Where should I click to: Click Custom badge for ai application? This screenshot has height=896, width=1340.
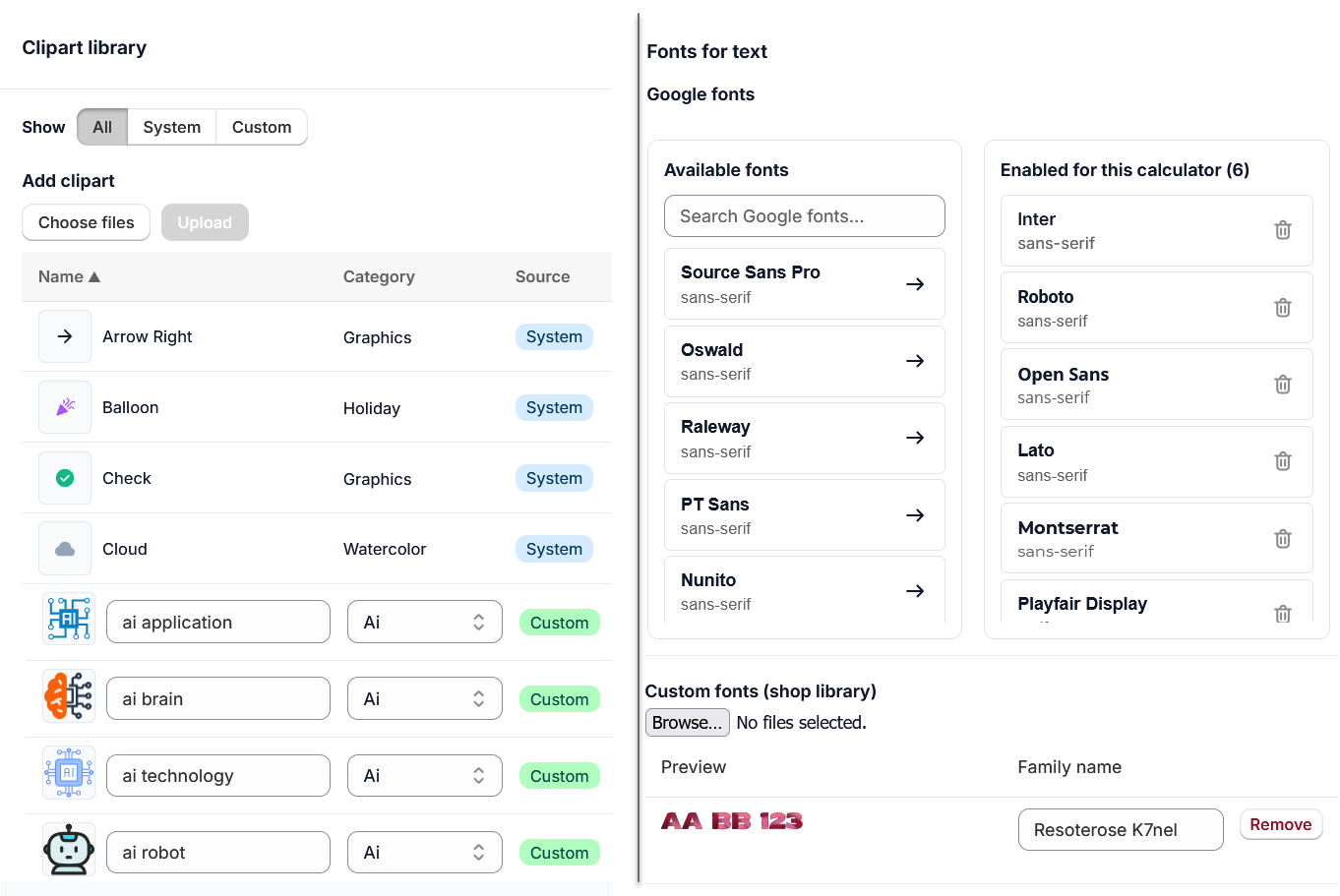click(560, 623)
